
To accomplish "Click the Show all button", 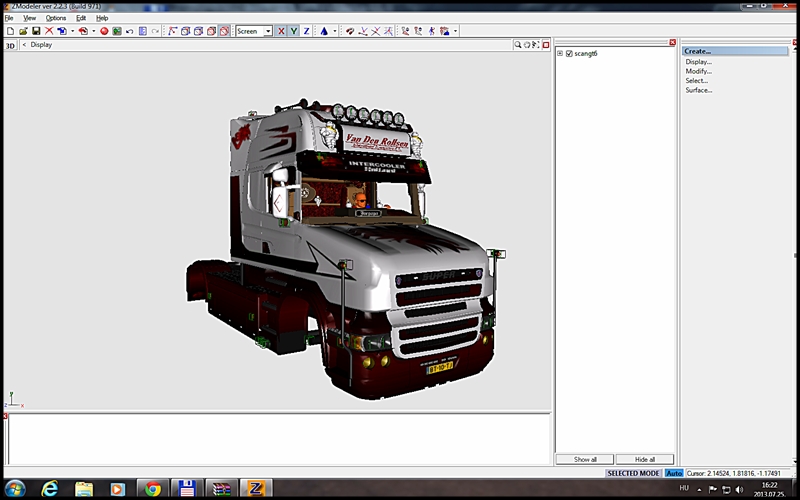I will (585, 459).
